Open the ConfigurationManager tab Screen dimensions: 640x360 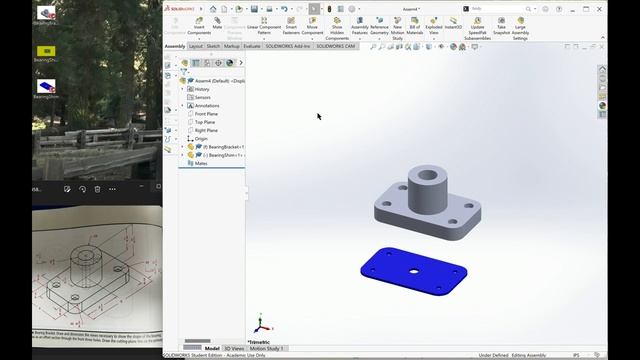tap(207, 63)
